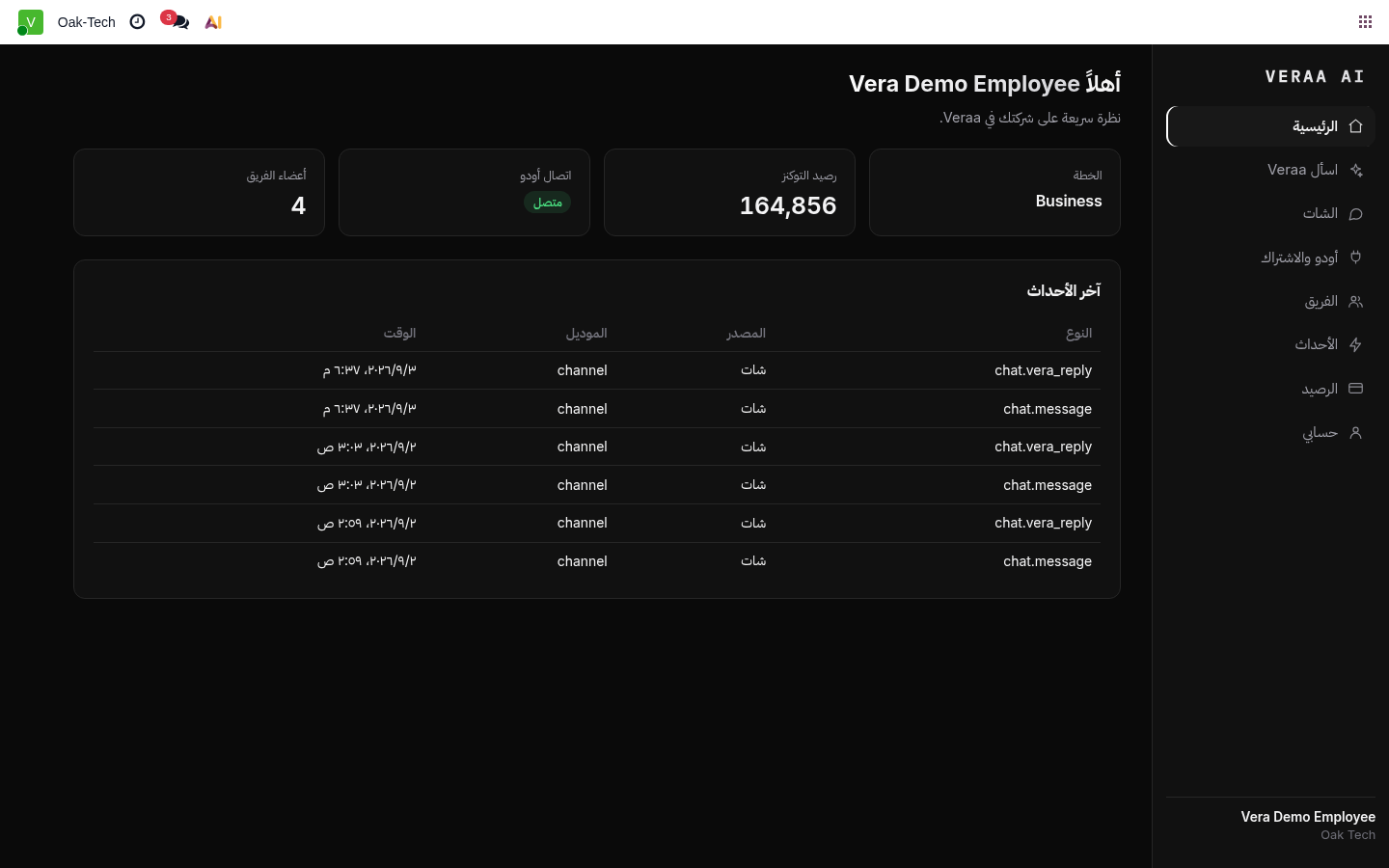Click chat.vera_reply in first events row

pyautogui.click(x=1043, y=370)
